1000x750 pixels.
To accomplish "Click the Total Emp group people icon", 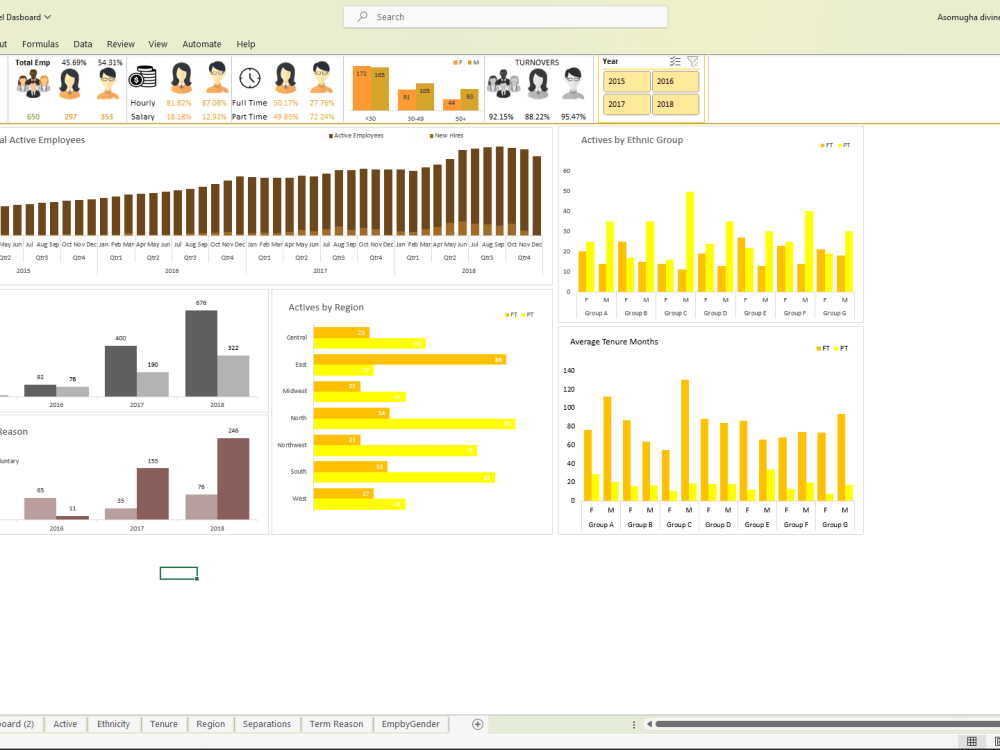I will click(33, 84).
